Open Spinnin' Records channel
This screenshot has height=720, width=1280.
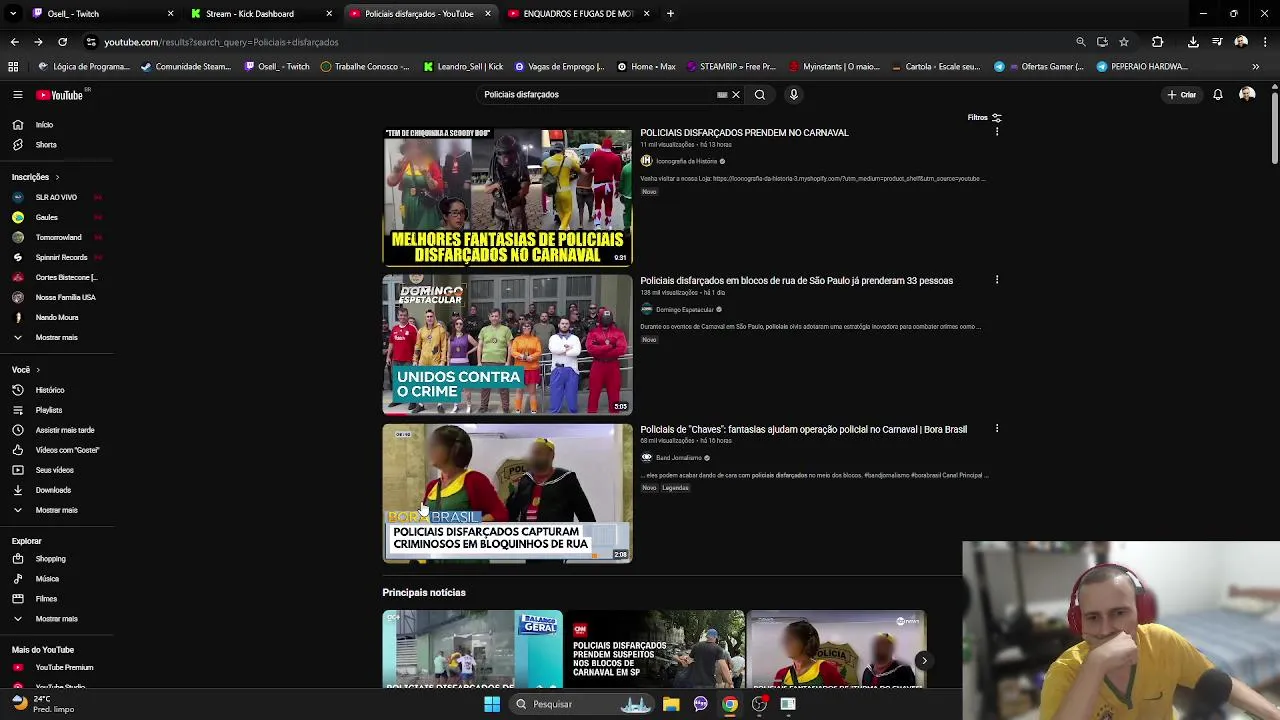point(61,257)
